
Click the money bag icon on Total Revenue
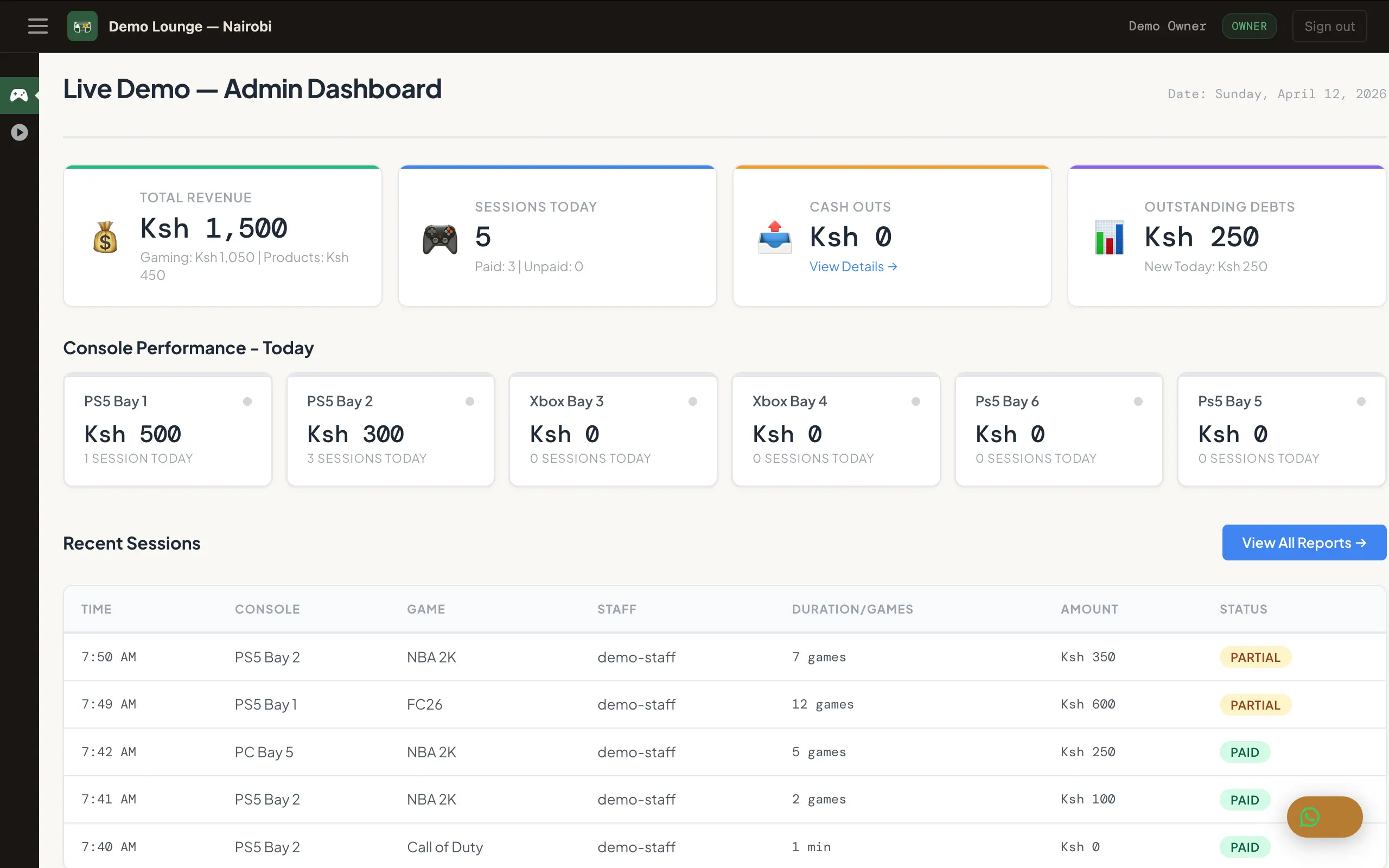click(x=105, y=237)
